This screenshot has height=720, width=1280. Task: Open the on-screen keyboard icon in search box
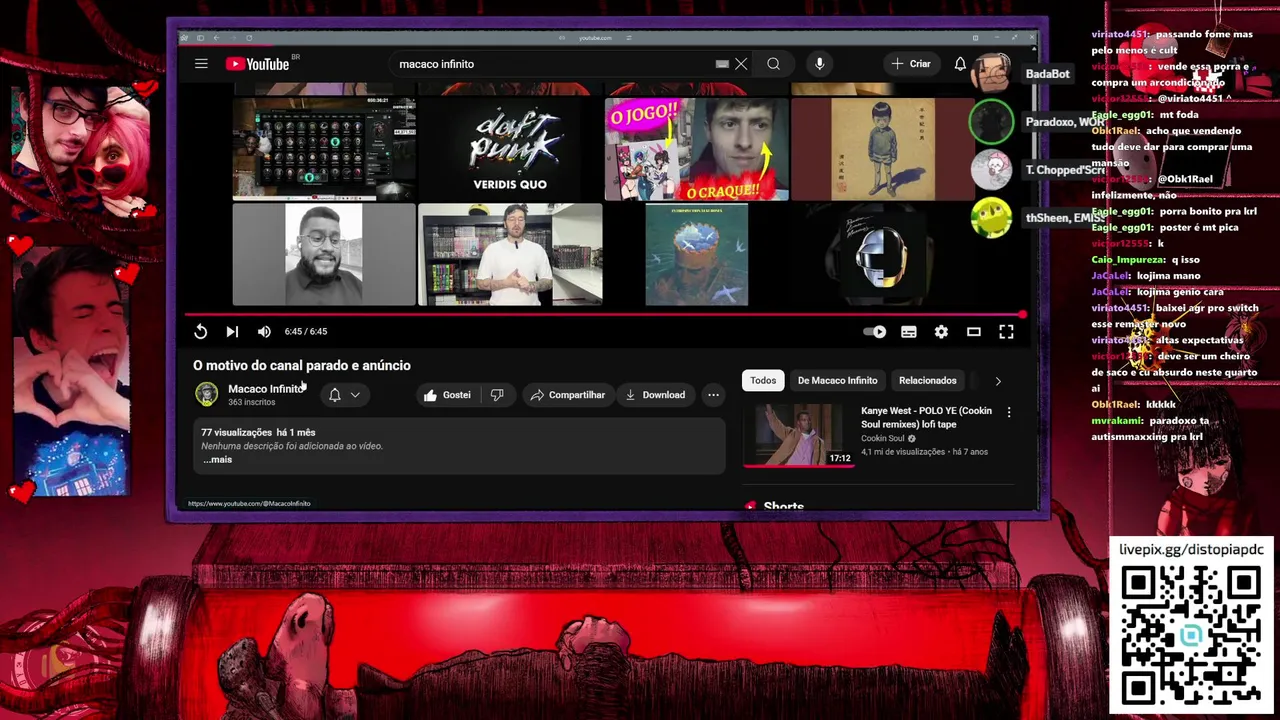[x=722, y=64]
